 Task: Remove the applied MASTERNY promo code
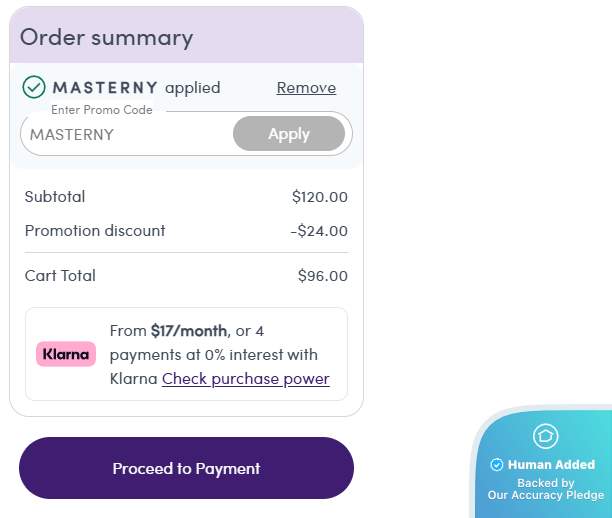[306, 88]
